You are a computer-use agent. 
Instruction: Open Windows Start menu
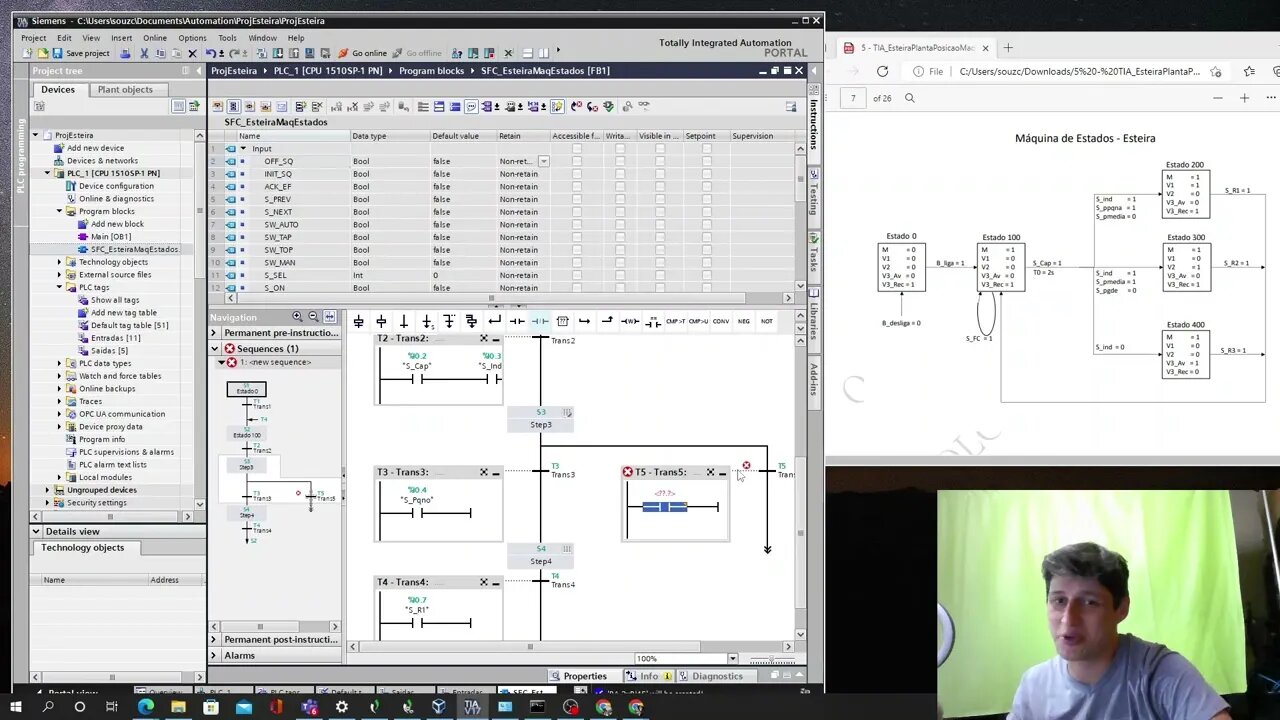point(15,707)
